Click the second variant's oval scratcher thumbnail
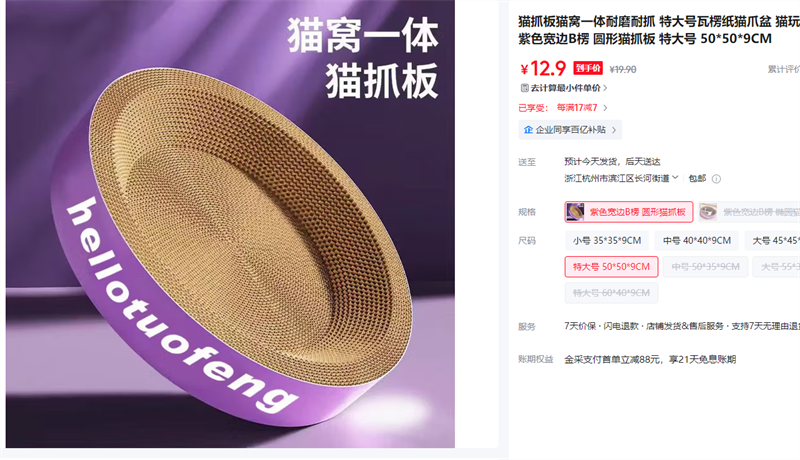 708,212
